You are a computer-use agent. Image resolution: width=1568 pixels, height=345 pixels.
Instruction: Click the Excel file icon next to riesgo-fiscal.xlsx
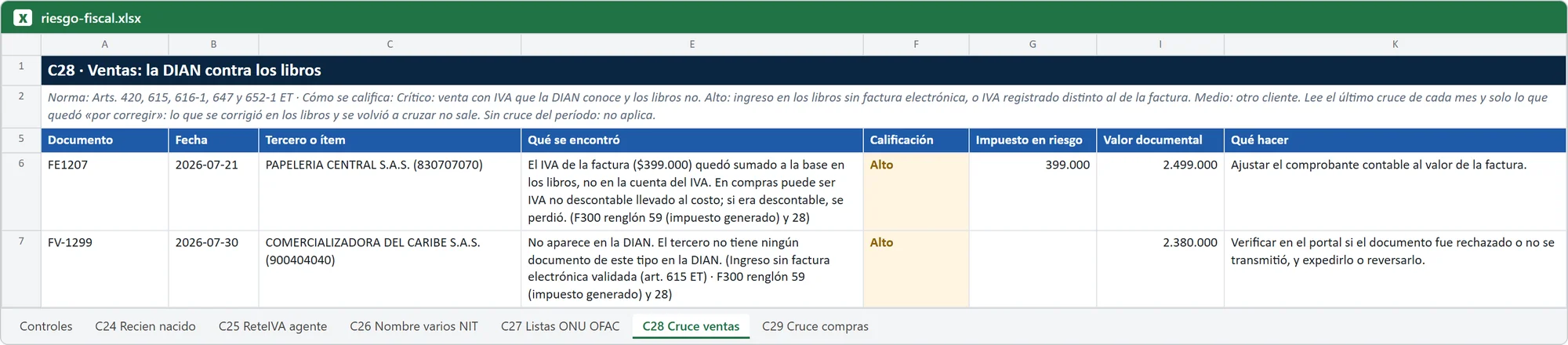tap(23, 18)
